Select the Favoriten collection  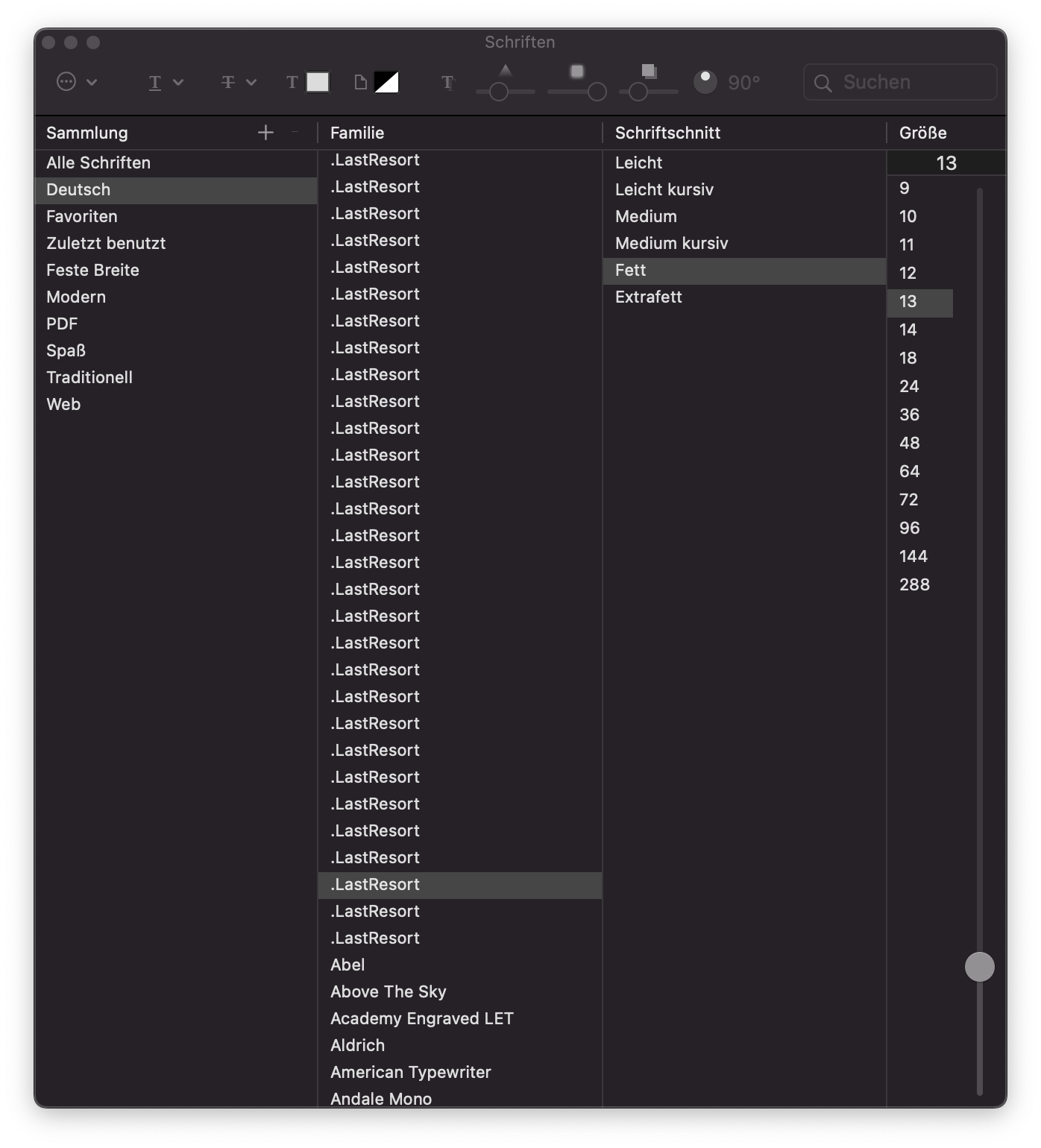[82, 216]
